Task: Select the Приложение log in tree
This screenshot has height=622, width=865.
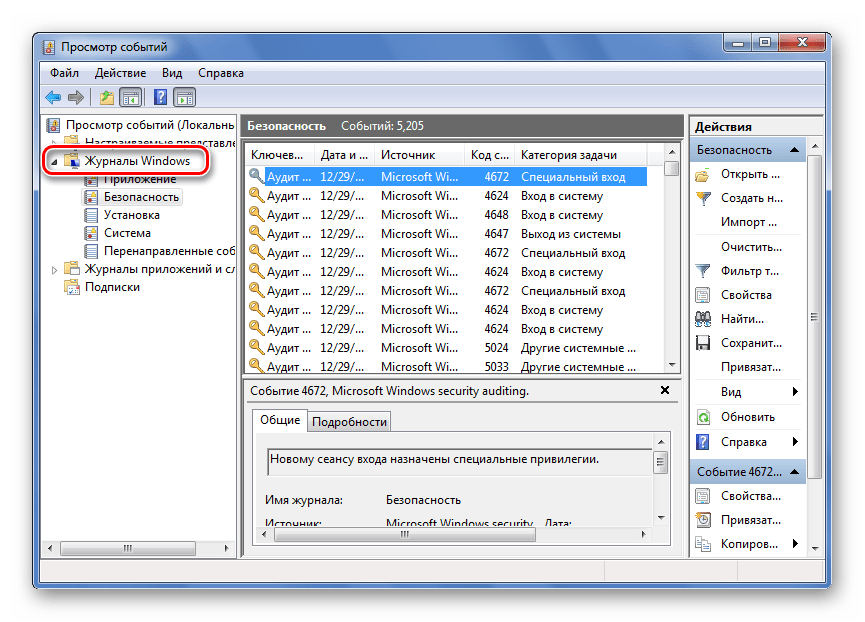Action: tap(139, 179)
